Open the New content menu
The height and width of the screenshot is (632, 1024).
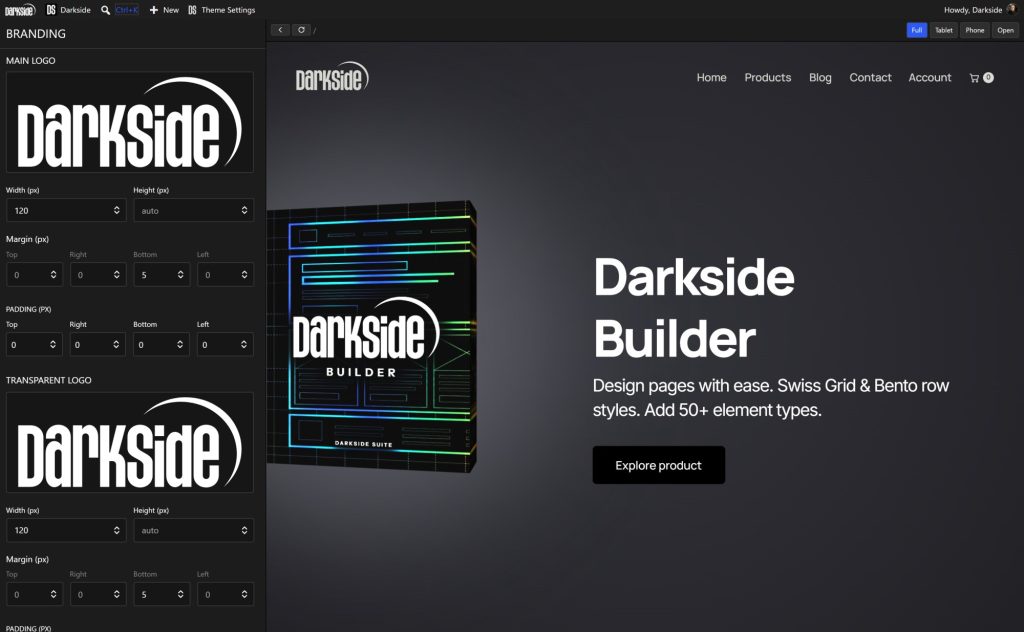[164, 10]
